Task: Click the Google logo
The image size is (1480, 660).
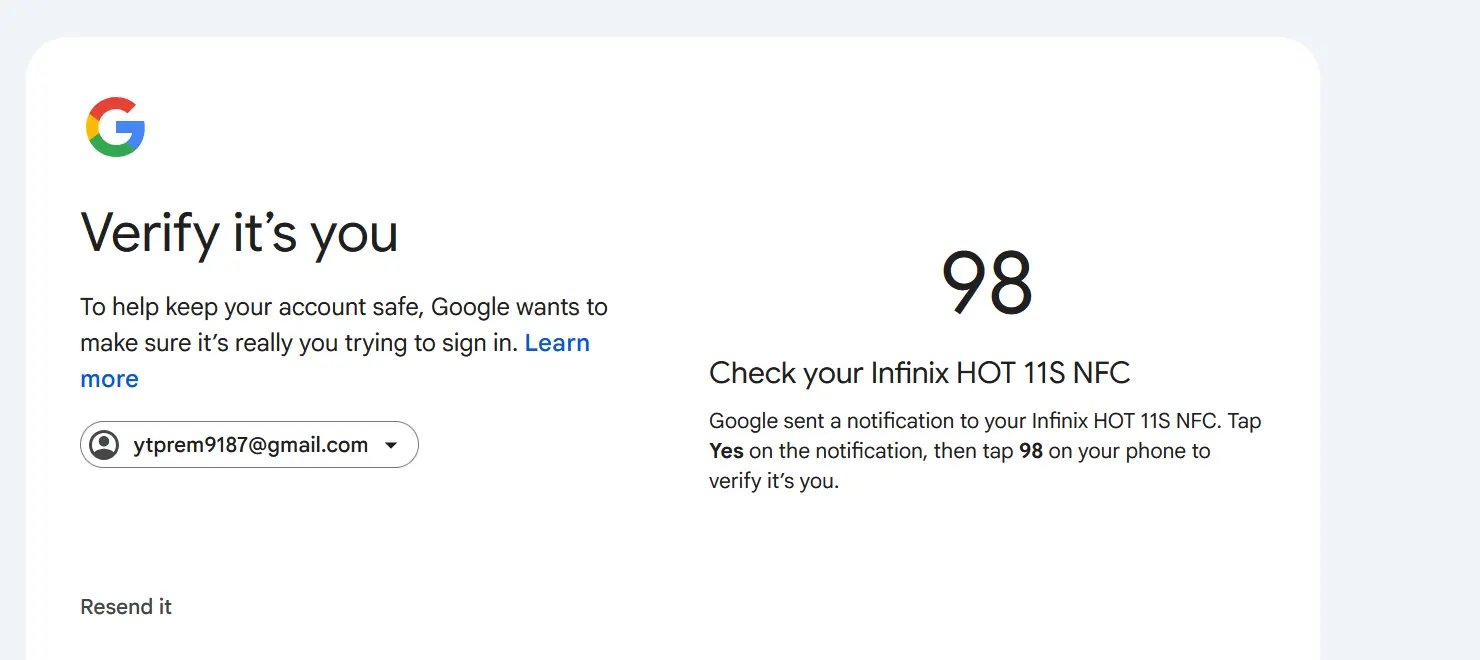Action: pyautogui.click(x=116, y=127)
